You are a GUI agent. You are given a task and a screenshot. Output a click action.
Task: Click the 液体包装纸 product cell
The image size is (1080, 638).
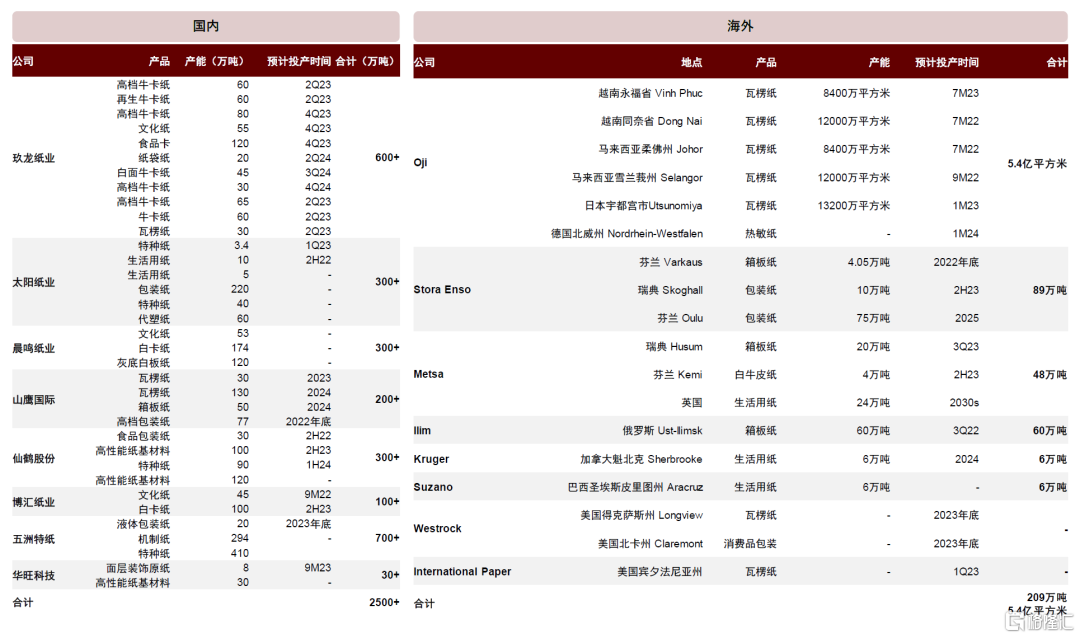click(143, 524)
